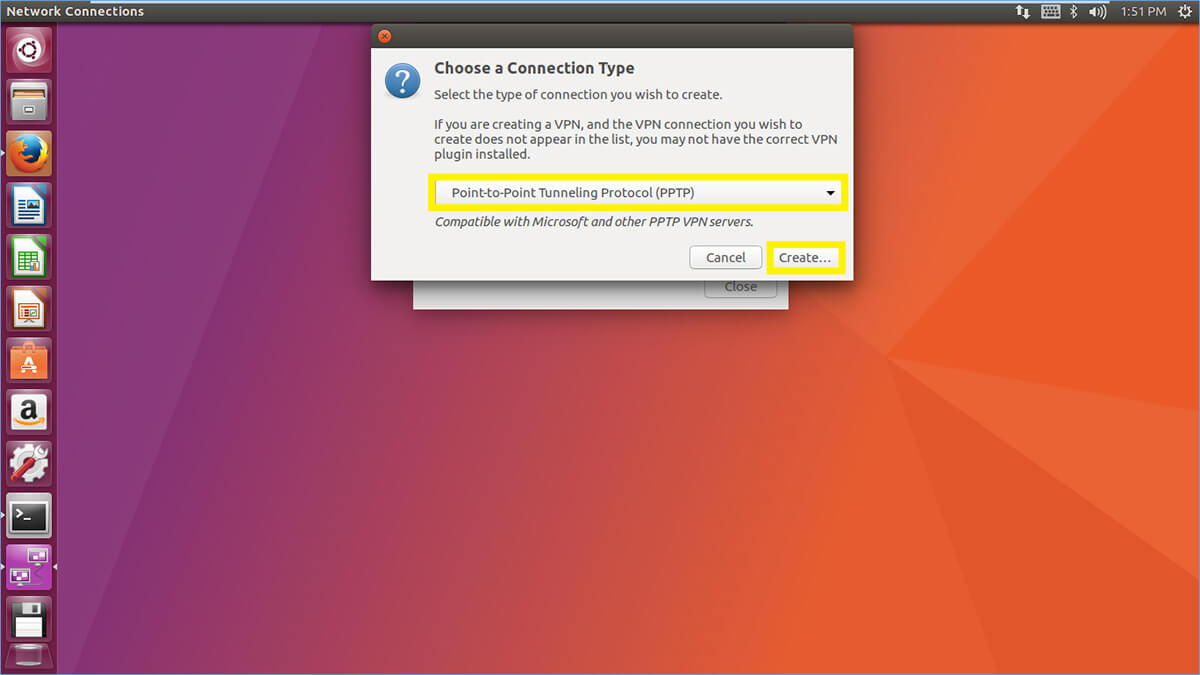The height and width of the screenshot is (675, 1200).
Task: Open the Amazon launcher icon
Action: 29,412
